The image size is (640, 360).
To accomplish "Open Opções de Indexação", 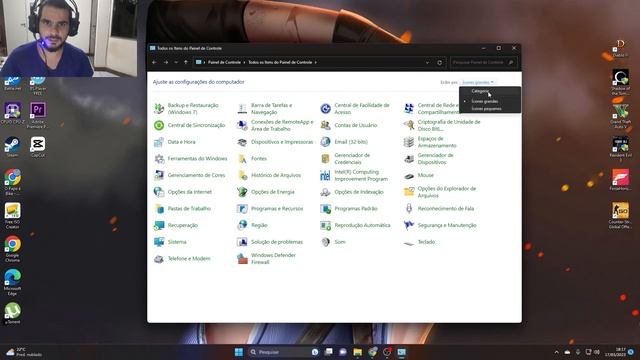I will point(352,192).
